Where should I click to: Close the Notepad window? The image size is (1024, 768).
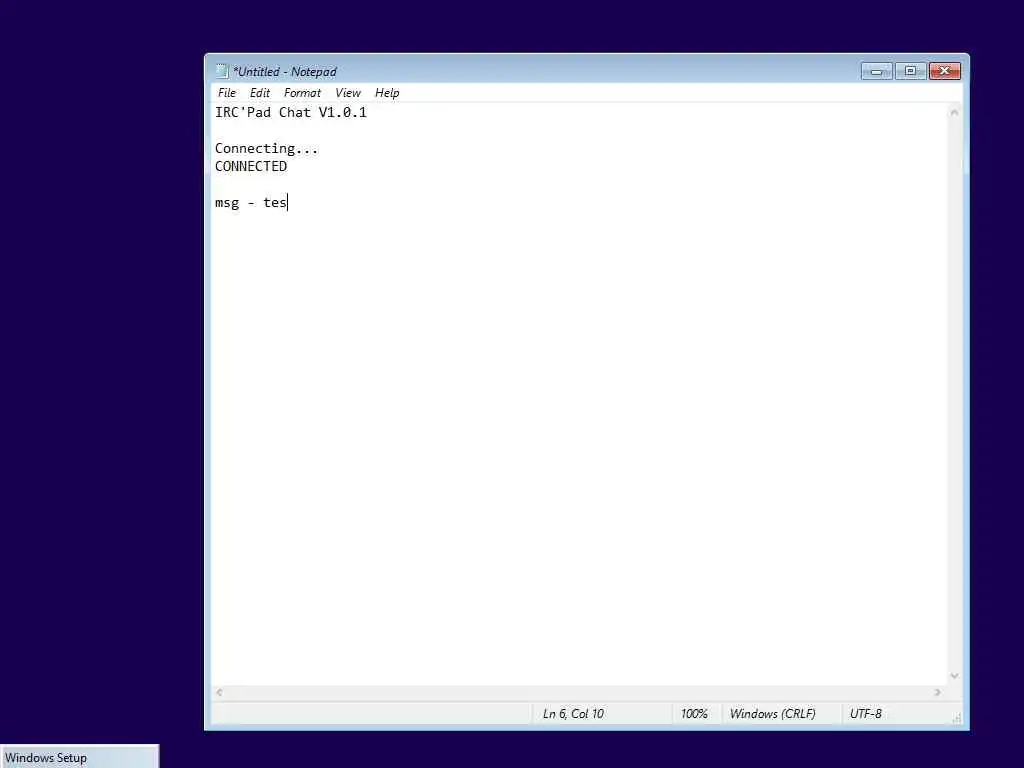(944, 71)
